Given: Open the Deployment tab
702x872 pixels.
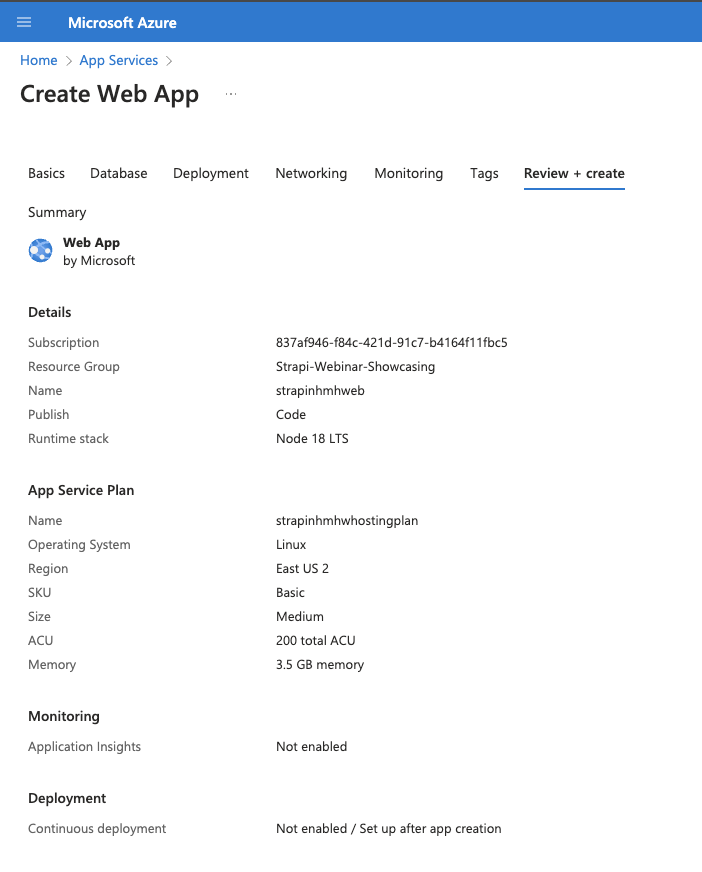Looking at the screenshot, I should click(x=211, y=174).
